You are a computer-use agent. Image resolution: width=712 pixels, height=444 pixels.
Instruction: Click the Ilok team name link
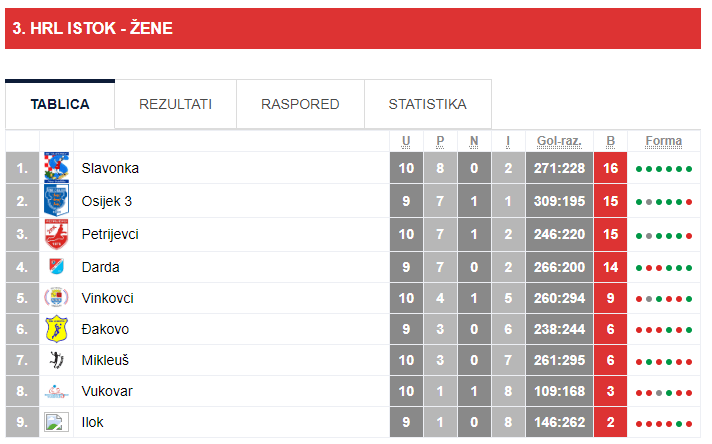click(92, 422)
